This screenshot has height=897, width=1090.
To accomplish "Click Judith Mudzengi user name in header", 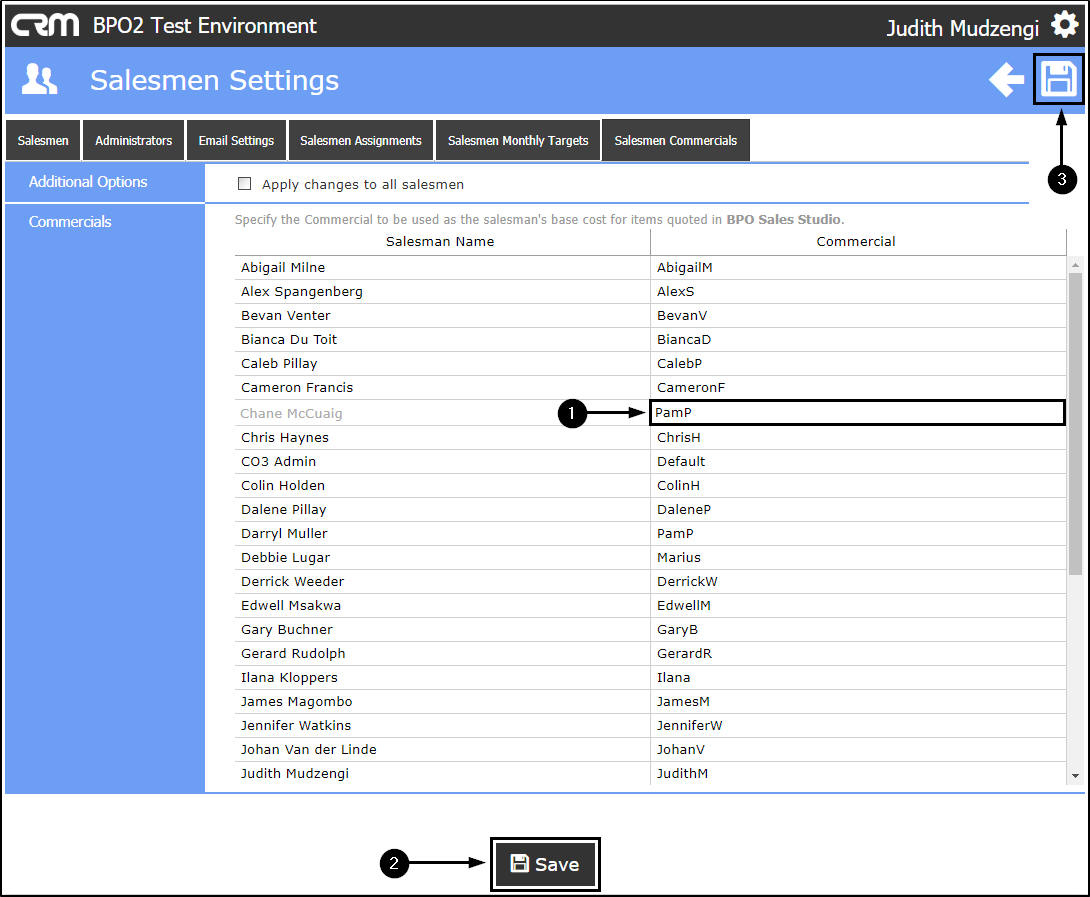I will 962,28.
